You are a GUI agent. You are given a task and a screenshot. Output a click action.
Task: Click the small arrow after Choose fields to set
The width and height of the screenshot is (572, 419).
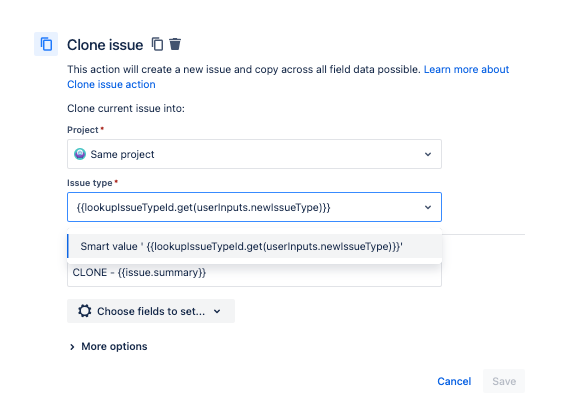[x=217, y=311]
